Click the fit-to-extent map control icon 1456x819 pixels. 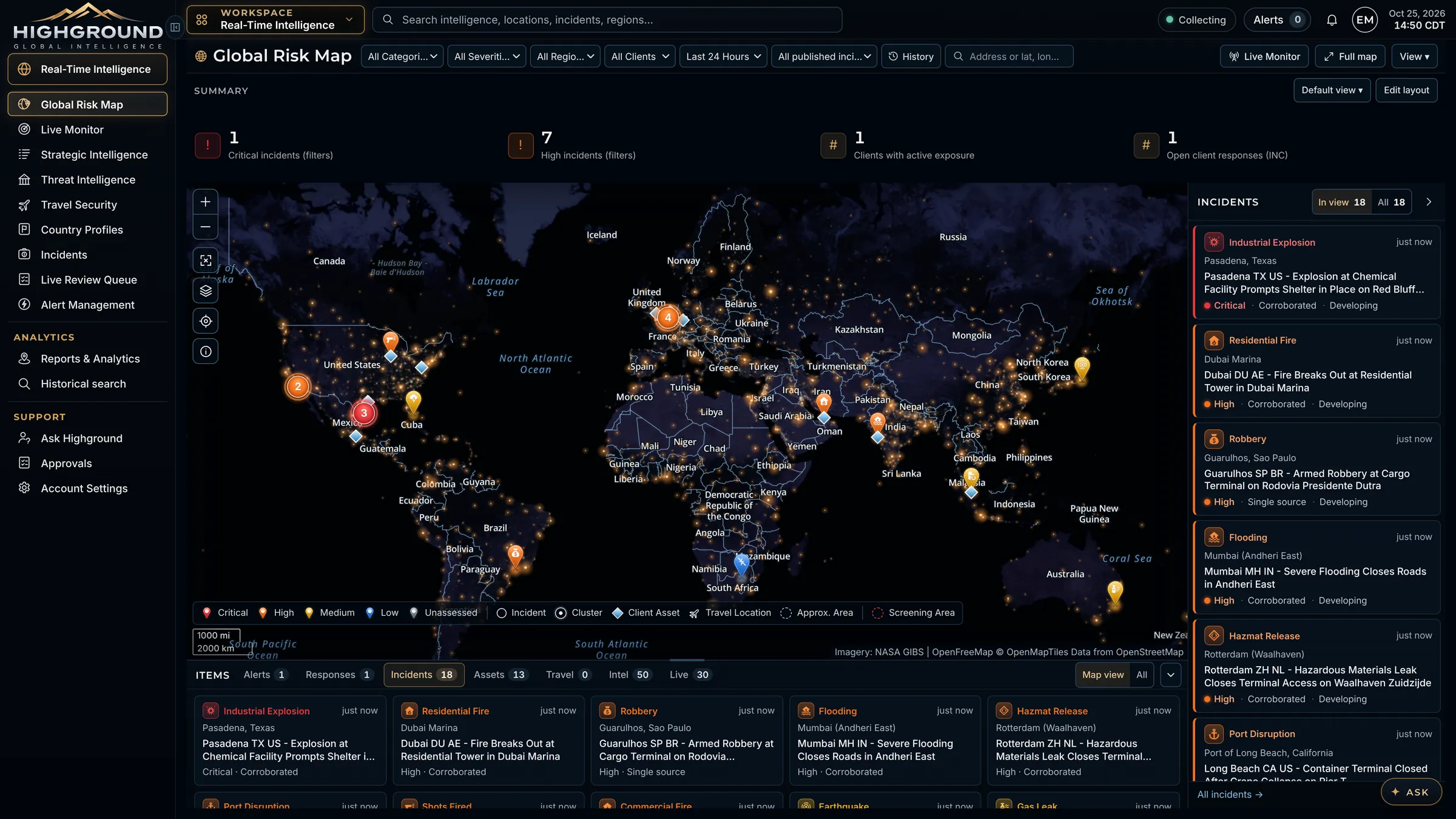tap(206, 260)
